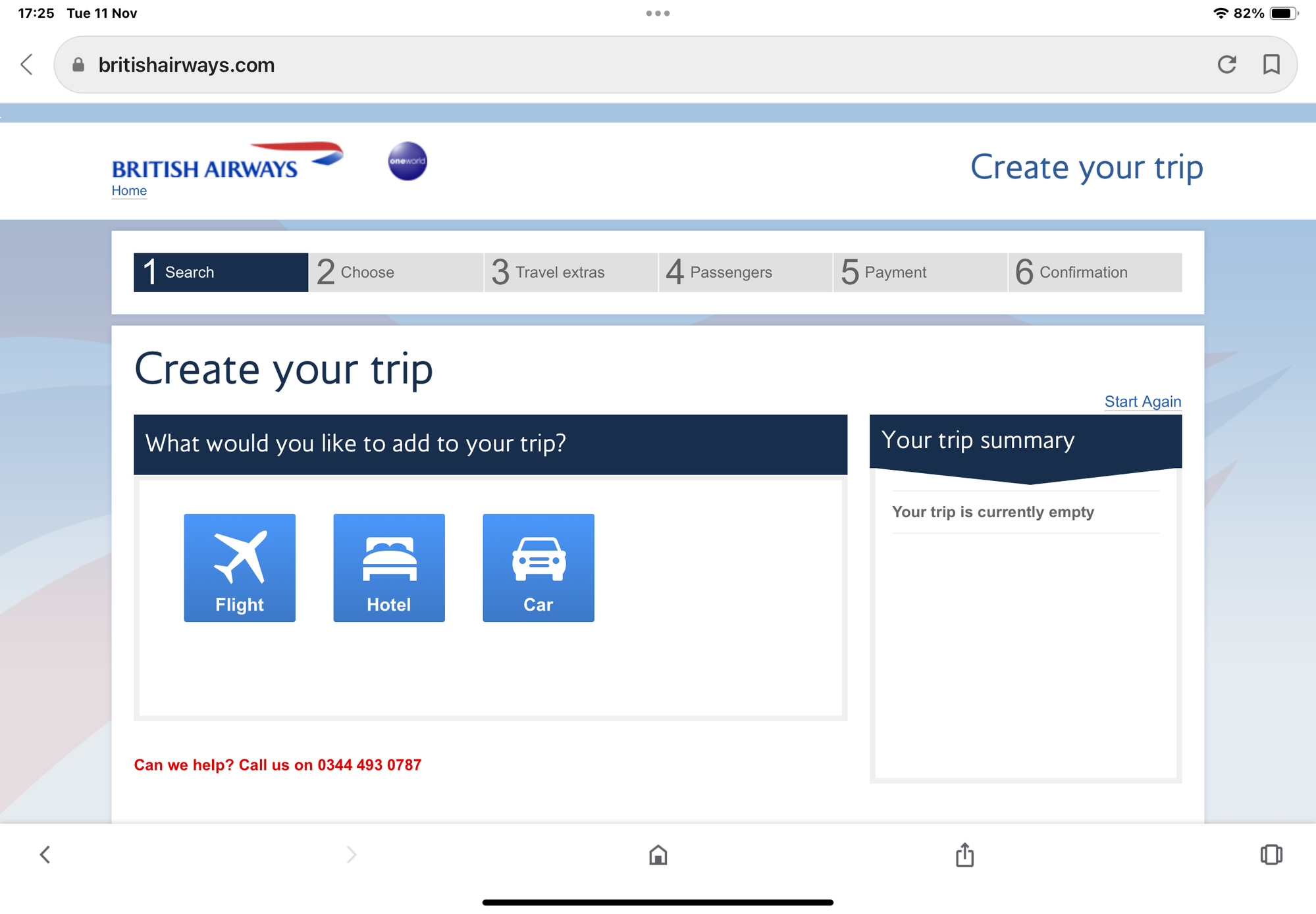This screenshot has width=1316, height=914.
Task: Reload the page with refresh icon
Action: [x=1226, y=64]
